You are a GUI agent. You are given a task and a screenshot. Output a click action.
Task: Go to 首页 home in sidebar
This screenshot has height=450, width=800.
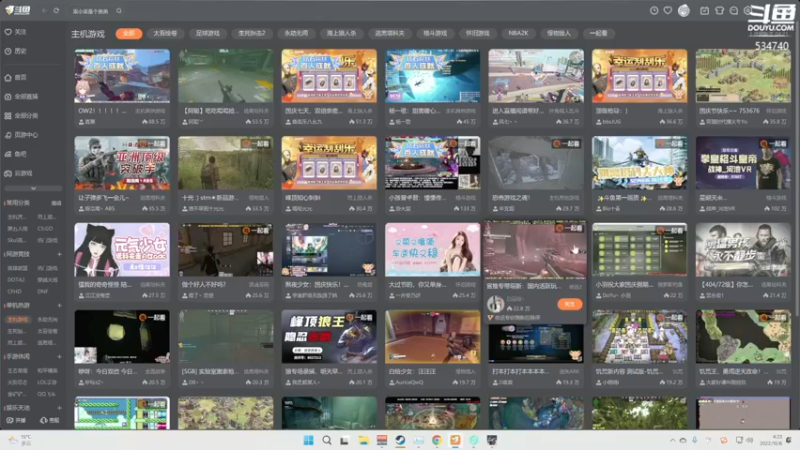tap(16, 78)
